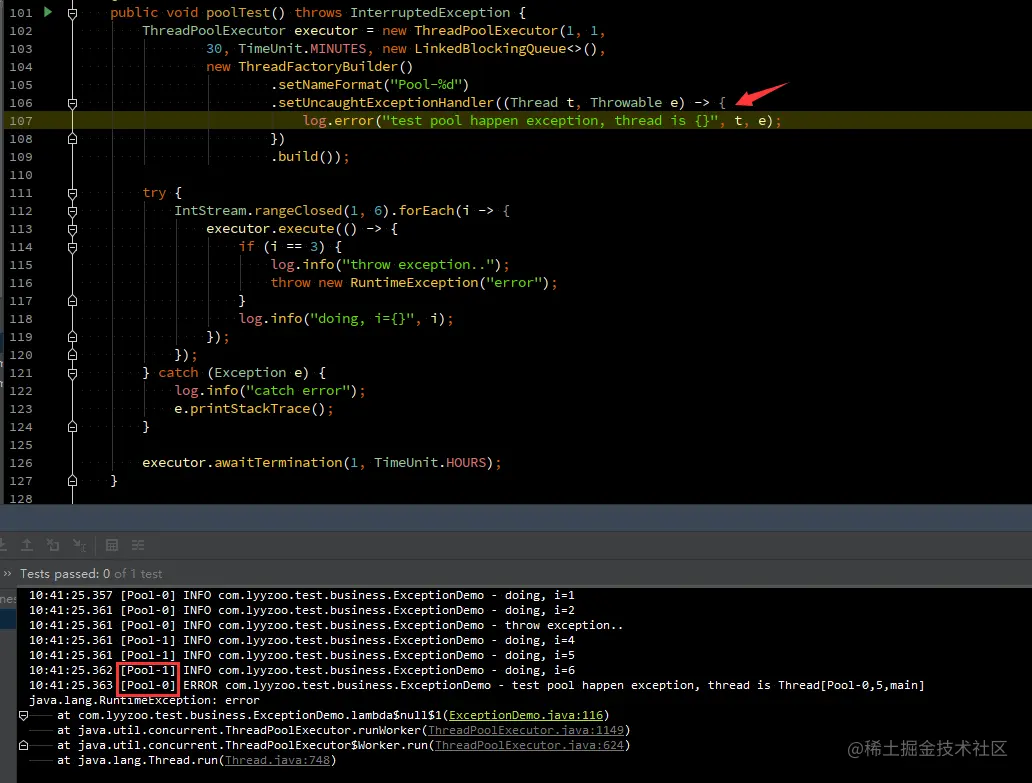This screenshot has height=783, width=1032.
Task: Click 'RuntimeException' on line 116
Action: [414, 283]
